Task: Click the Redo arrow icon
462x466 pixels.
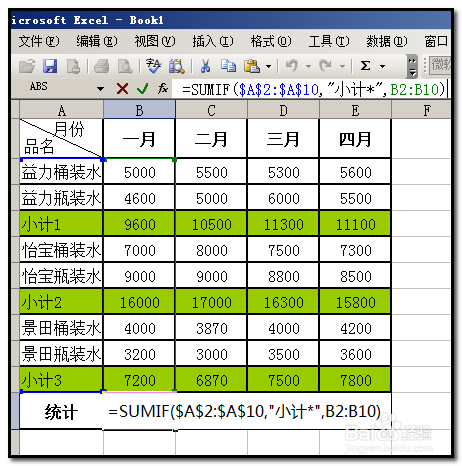Action: [x=325, y=66]
